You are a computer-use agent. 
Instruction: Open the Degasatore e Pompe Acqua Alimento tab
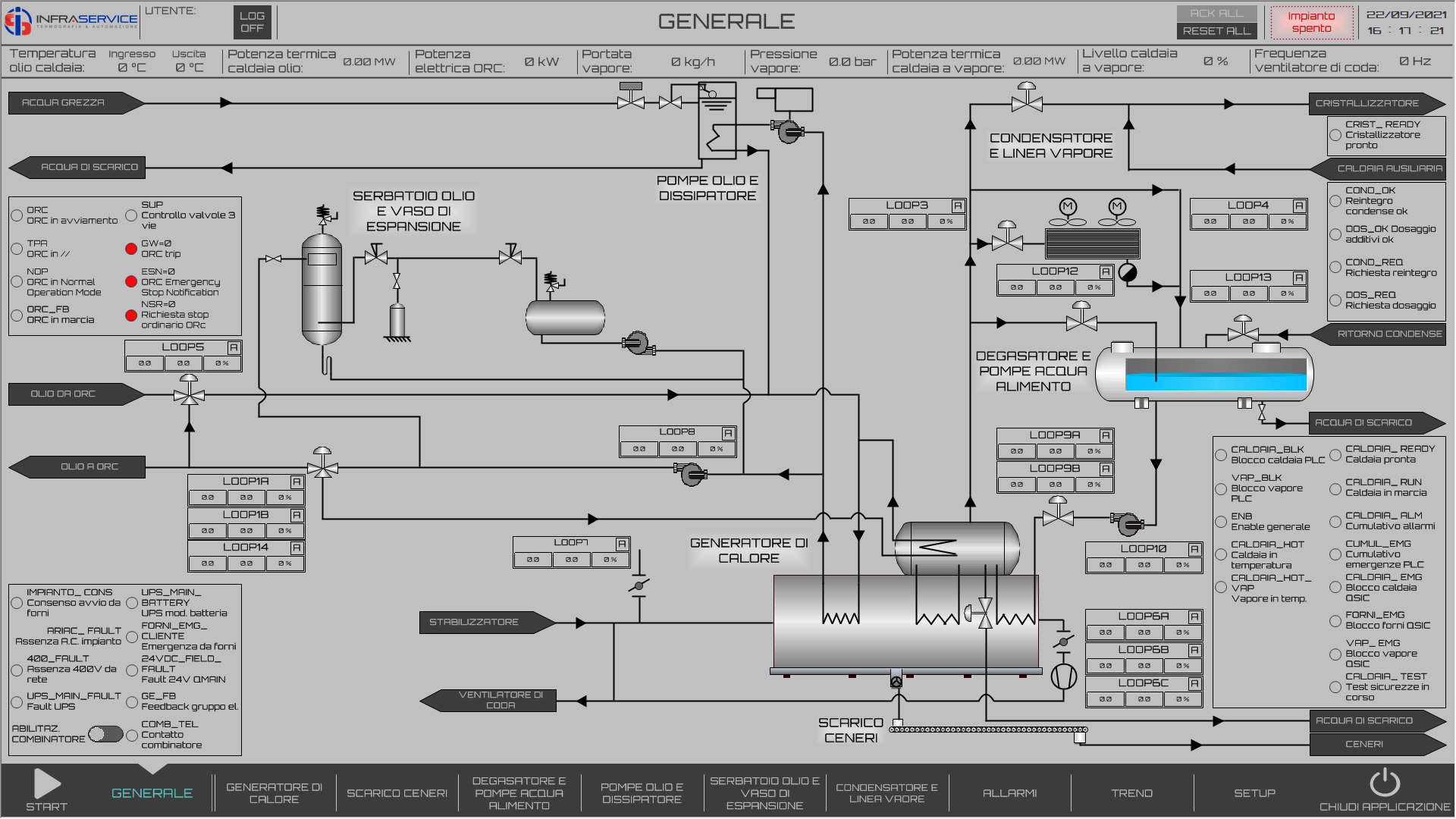point(519,793)
